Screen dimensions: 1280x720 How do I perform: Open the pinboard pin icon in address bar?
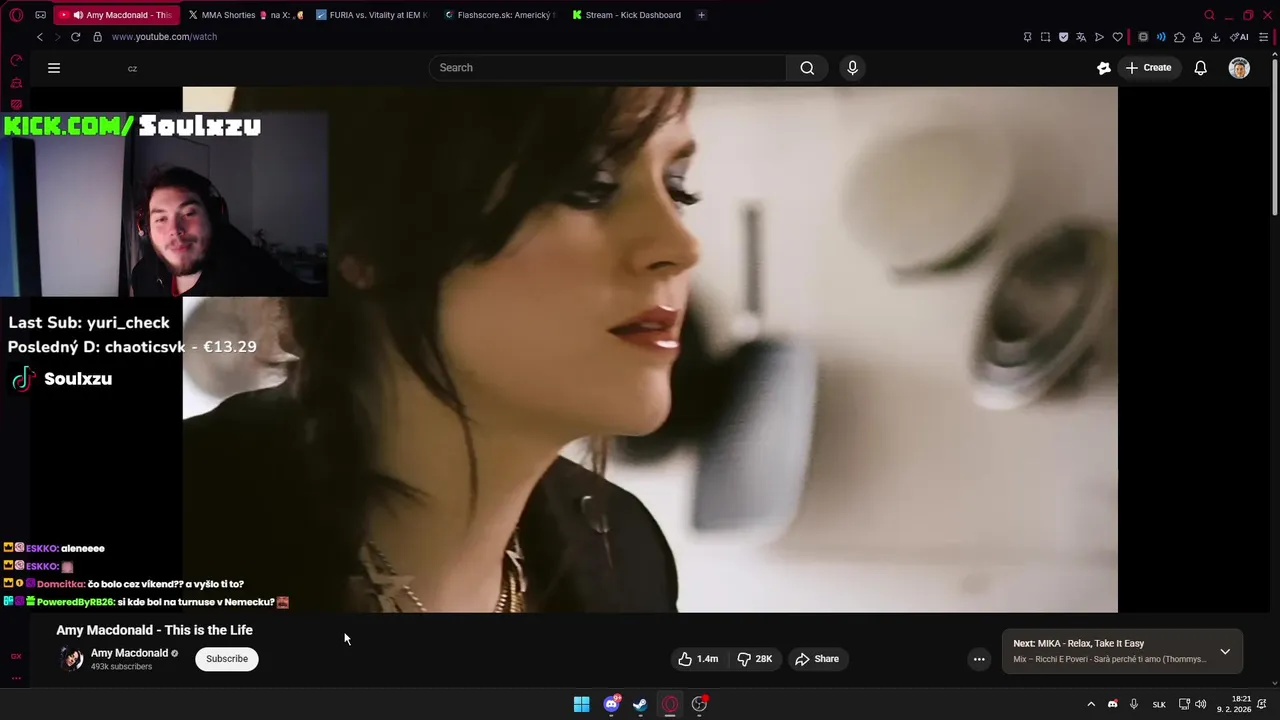pyautogui.click(x=1027, y=37)
